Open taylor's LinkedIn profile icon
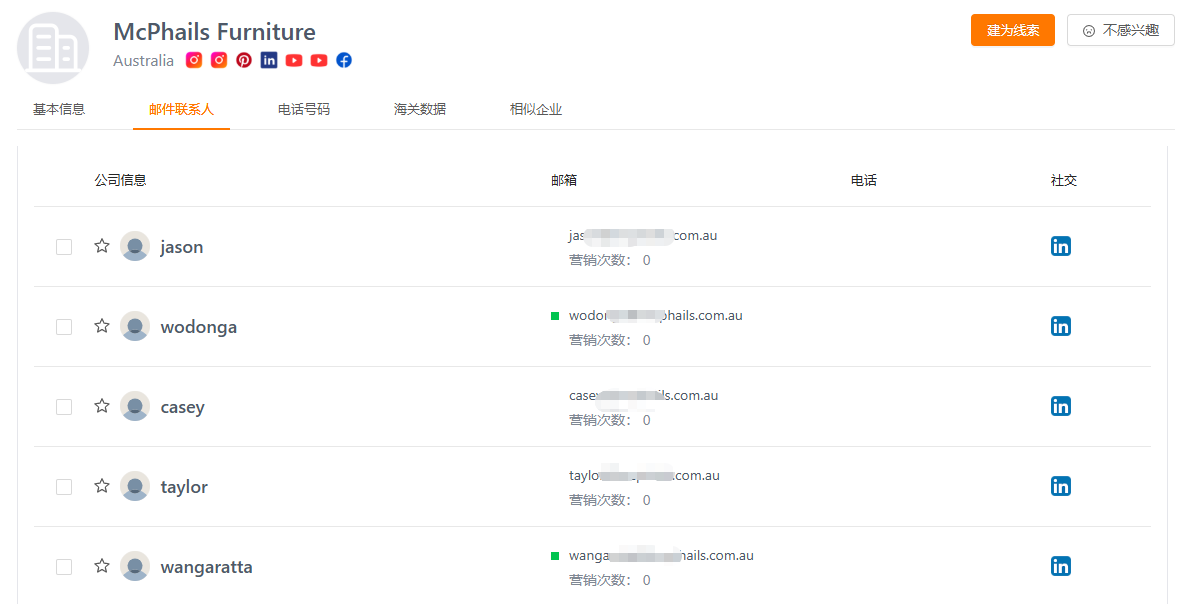The image size is (1184, 604). click(1061, 486)
